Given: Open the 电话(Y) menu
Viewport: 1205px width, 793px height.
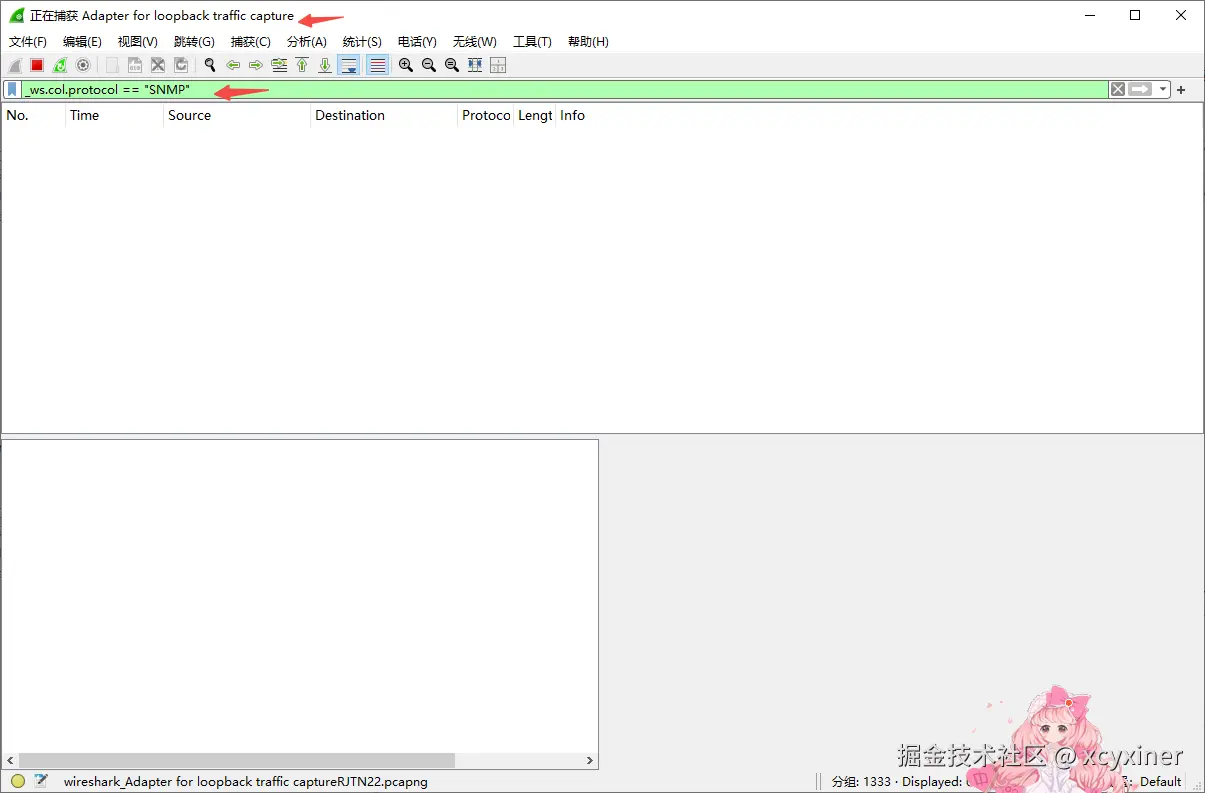Looking at the screenshot, I should [x=417, y=42].
